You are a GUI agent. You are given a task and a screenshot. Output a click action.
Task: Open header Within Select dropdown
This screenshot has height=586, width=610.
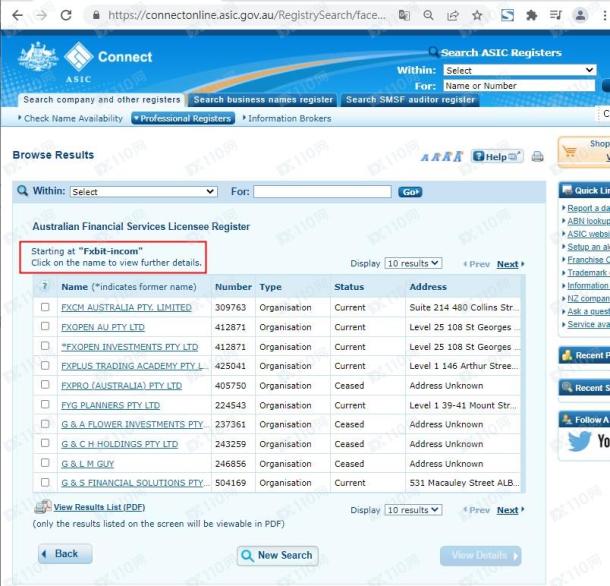[x=519, y=70]
